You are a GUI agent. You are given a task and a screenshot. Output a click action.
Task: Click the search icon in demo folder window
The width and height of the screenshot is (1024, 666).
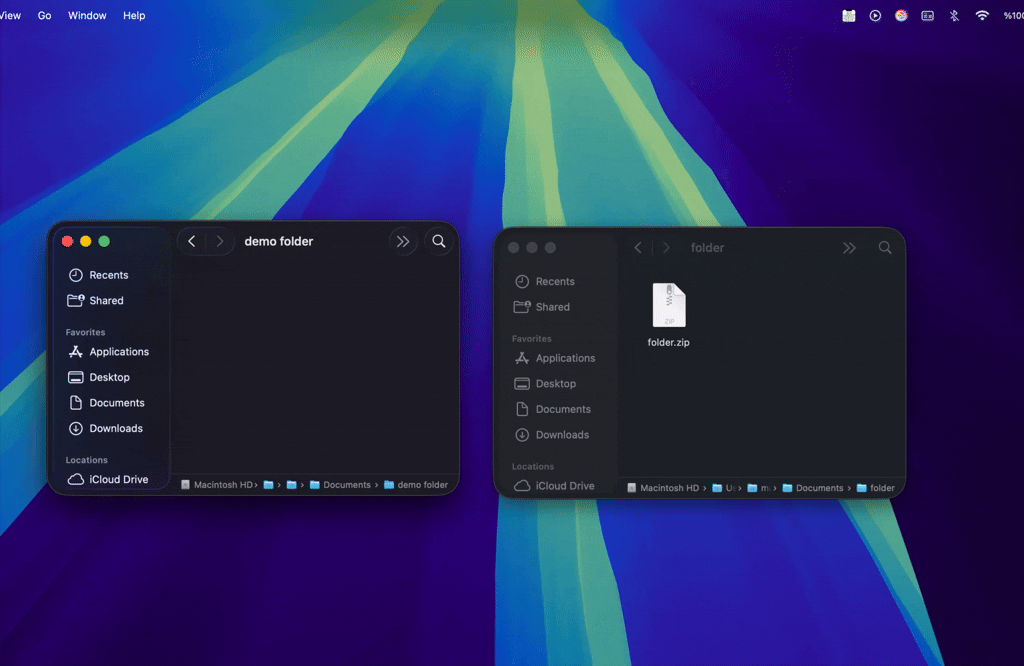click(x=439, y=242)
